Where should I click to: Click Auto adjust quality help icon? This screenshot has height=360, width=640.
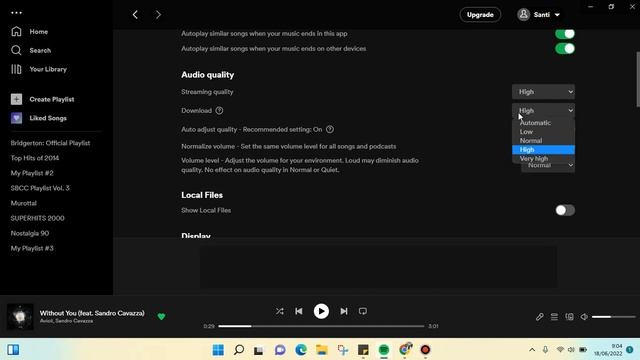[x=330, y=129]
